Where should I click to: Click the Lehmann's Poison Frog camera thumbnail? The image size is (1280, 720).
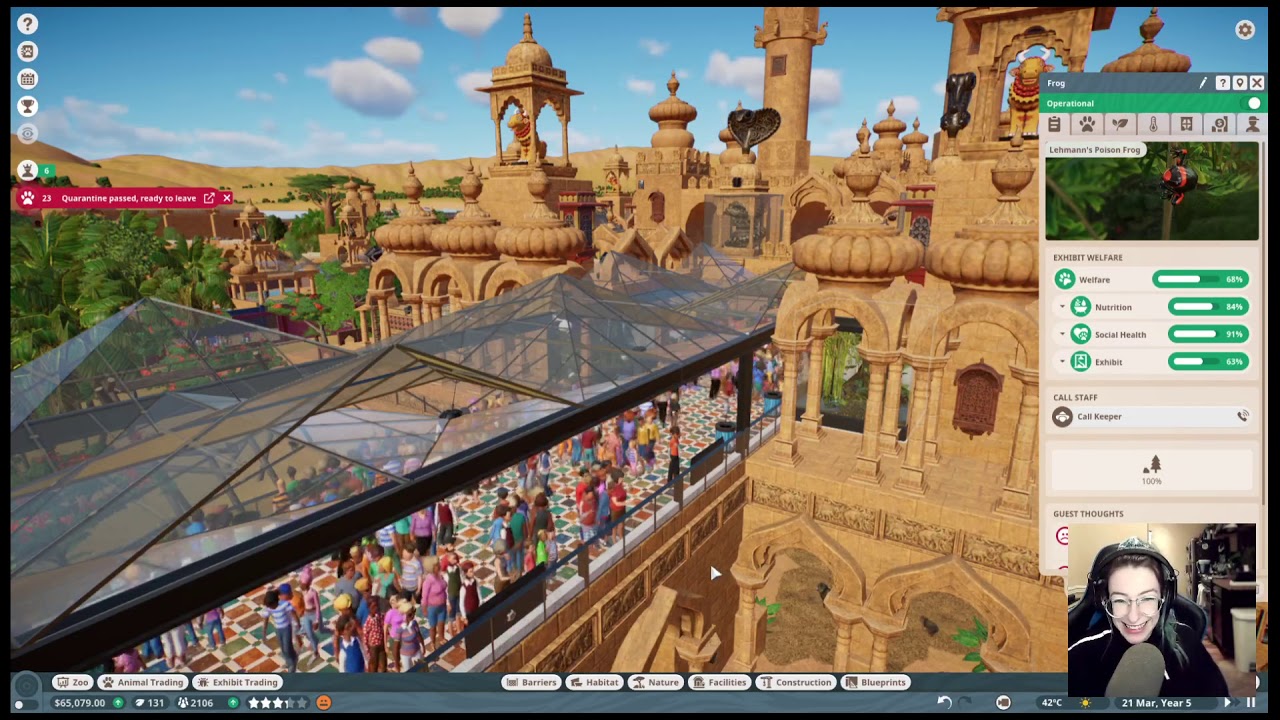[1152, 191]
